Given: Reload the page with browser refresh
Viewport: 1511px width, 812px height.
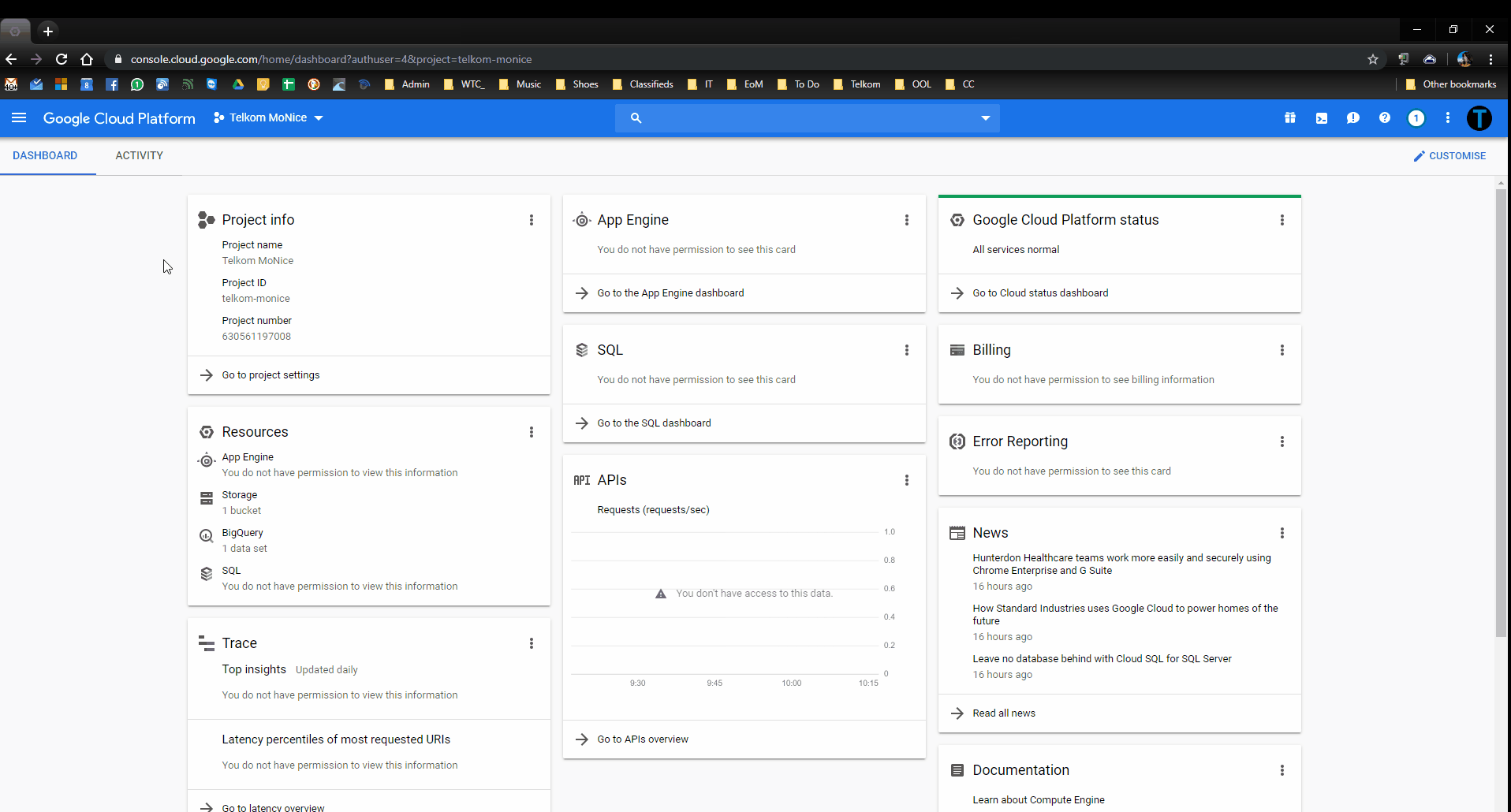Looking at the screenshot, I should [x=62, y=59].
